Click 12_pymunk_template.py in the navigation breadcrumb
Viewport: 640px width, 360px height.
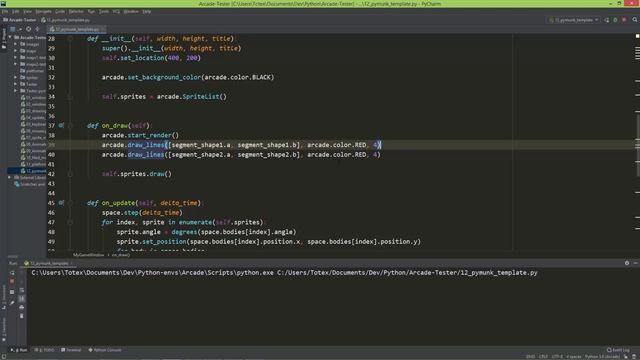65,20
